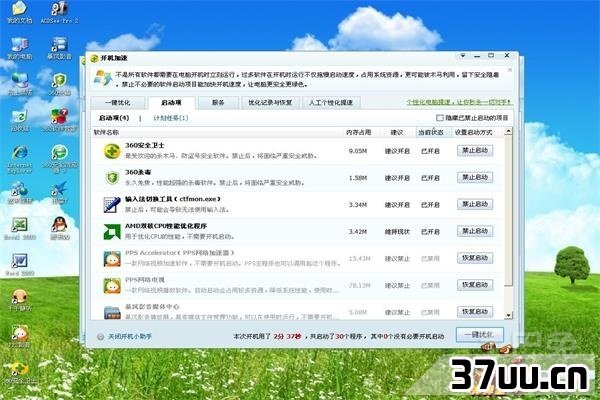Click the PPS Accelerator row icon

tap(112, 259)
